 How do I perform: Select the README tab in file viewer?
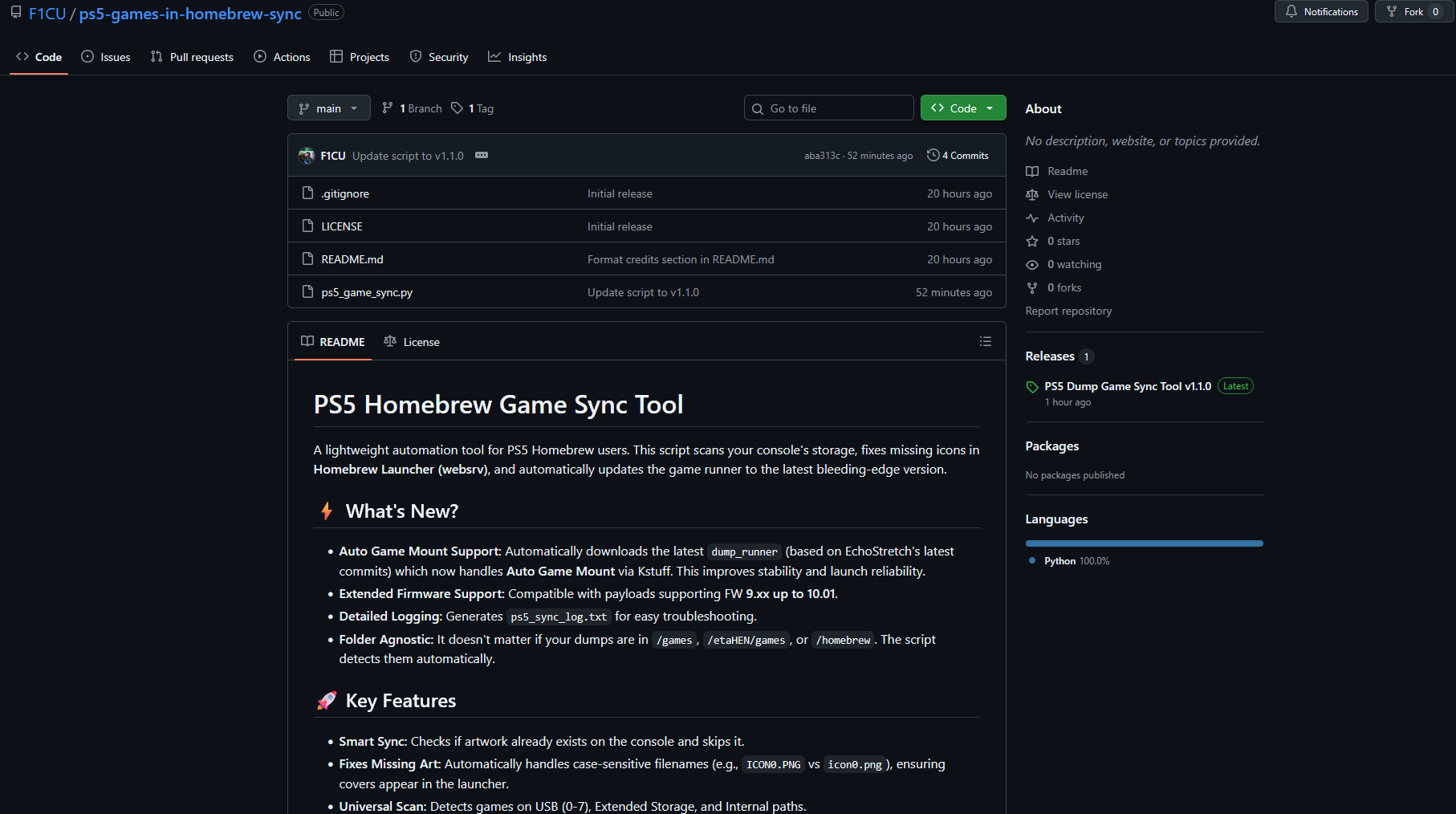[333, 342]
